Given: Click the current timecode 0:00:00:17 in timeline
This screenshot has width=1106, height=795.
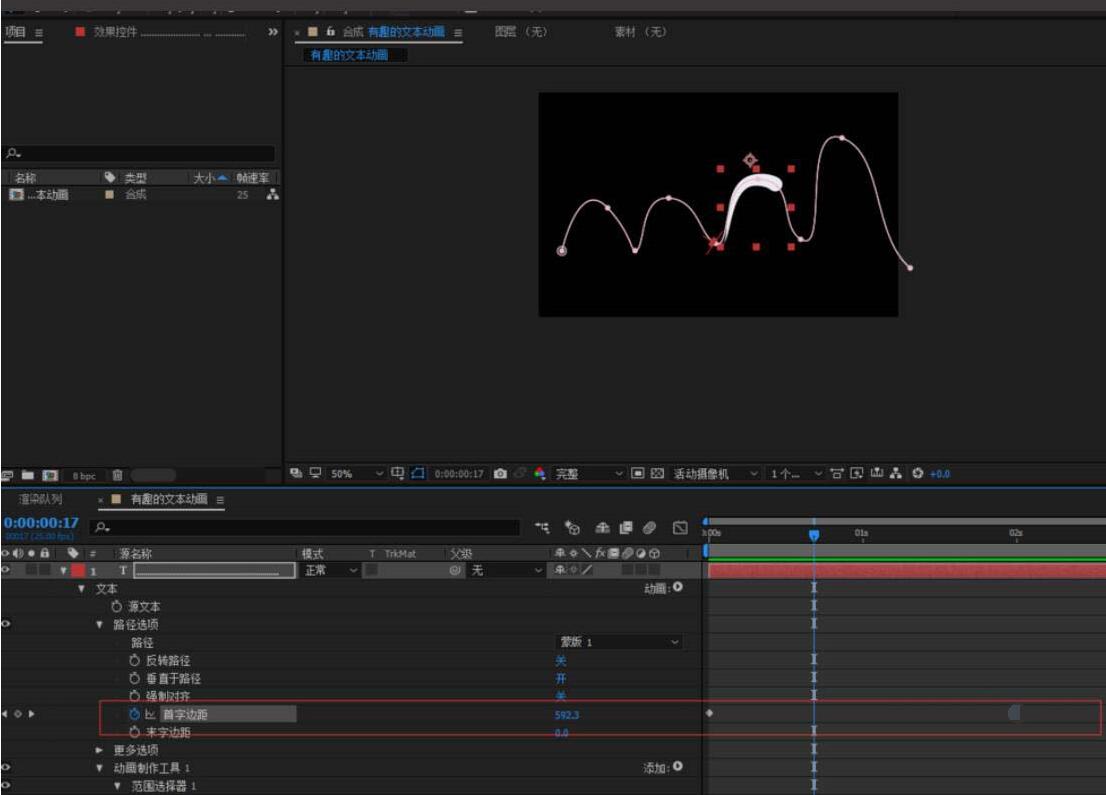Looking at the screenshot, I should click(41, 523).
